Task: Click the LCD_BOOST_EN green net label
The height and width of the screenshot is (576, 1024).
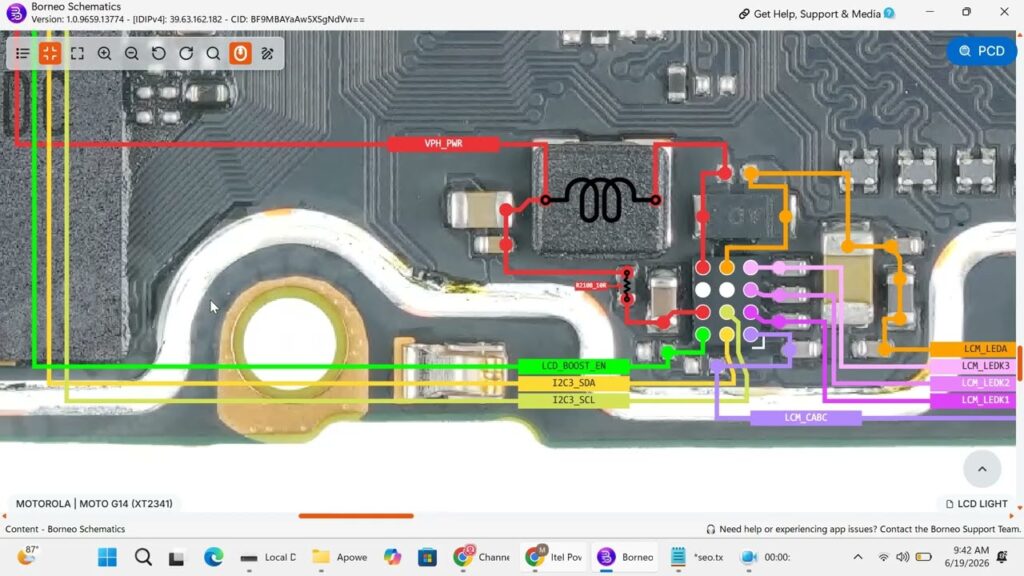Action: (x=573, y=366)
